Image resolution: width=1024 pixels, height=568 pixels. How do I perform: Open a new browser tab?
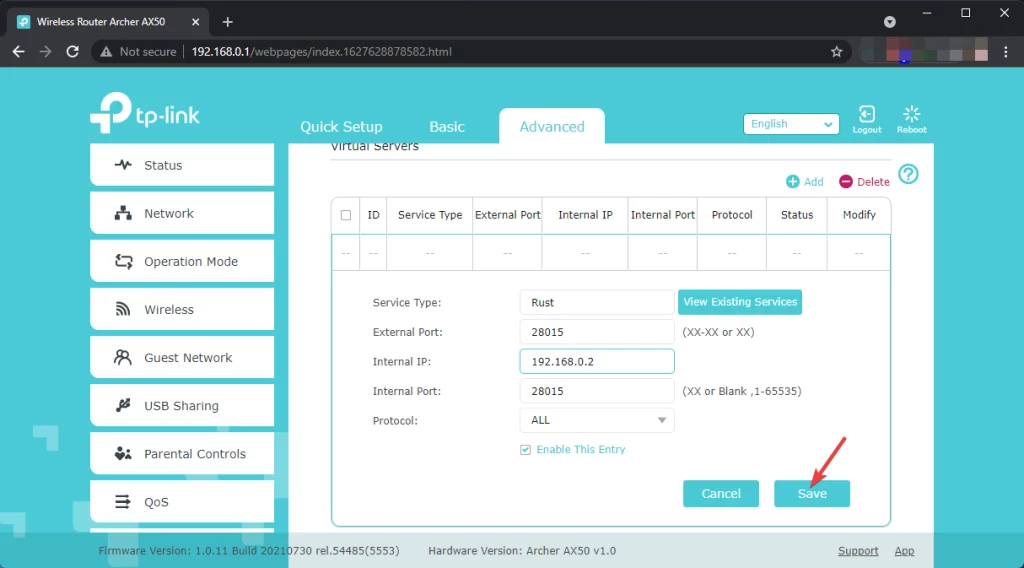pyautogui.click(x=227, y=22)
